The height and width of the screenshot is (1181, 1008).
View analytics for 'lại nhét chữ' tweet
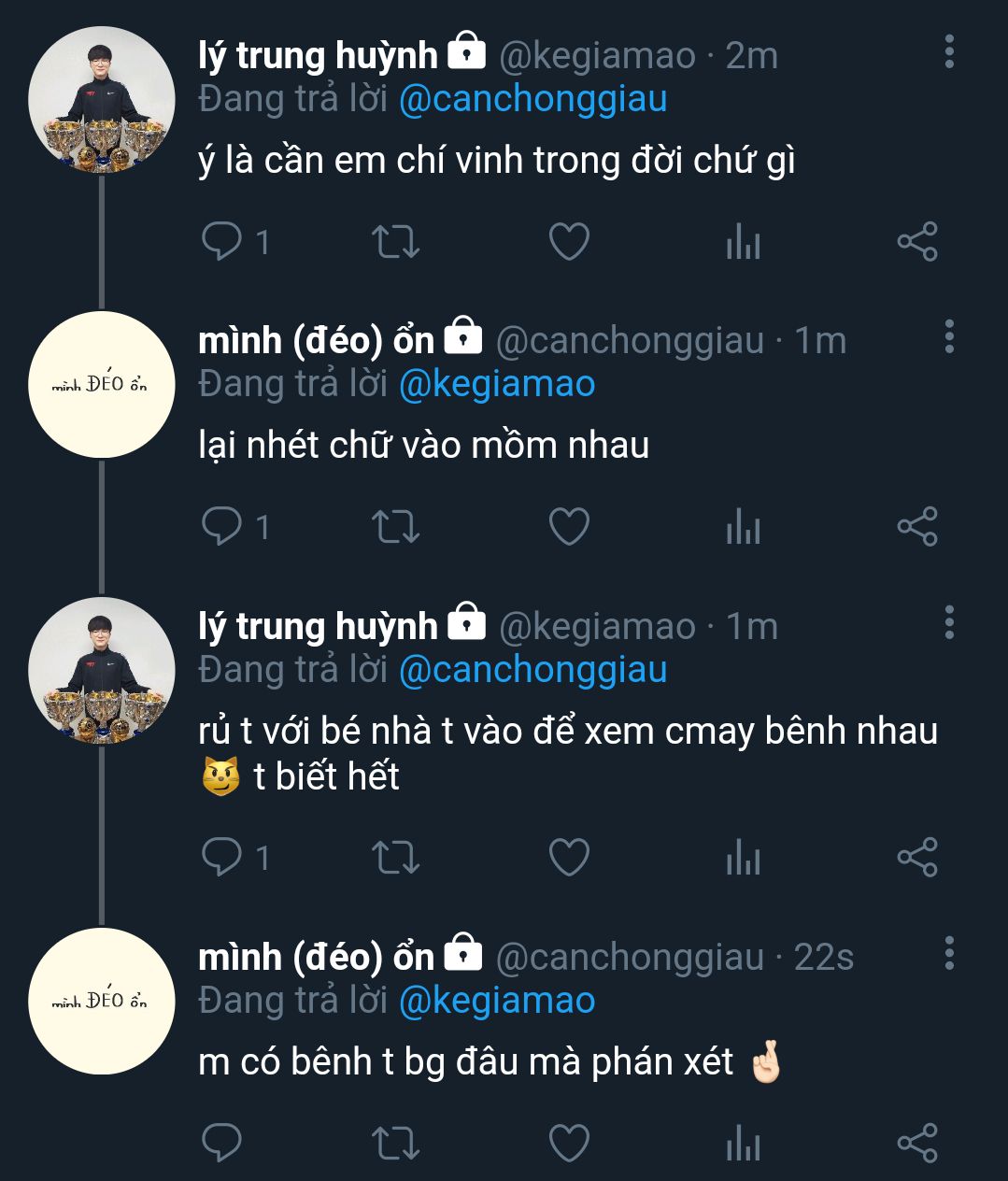point(743,527)
